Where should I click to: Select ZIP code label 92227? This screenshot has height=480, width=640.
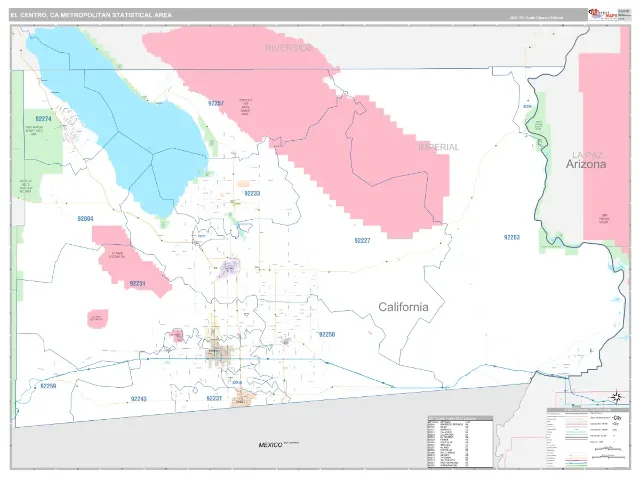tap(362, 240)
